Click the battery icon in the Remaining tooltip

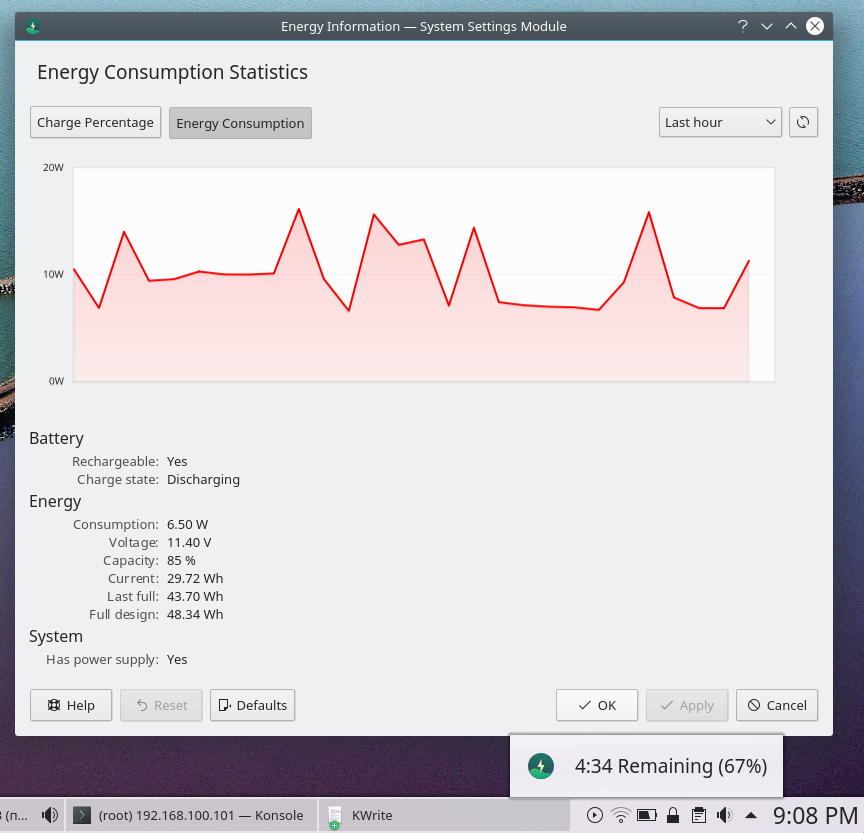[541, 766]
